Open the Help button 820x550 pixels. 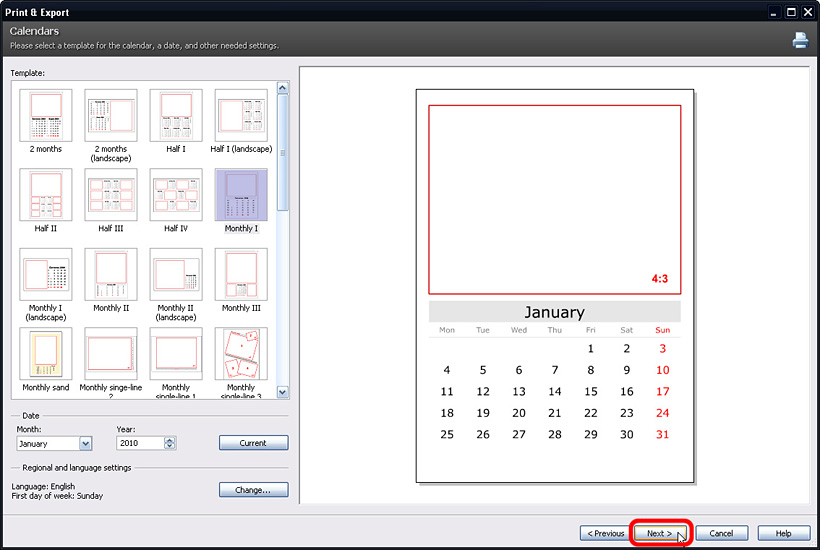tap(783, 533)
